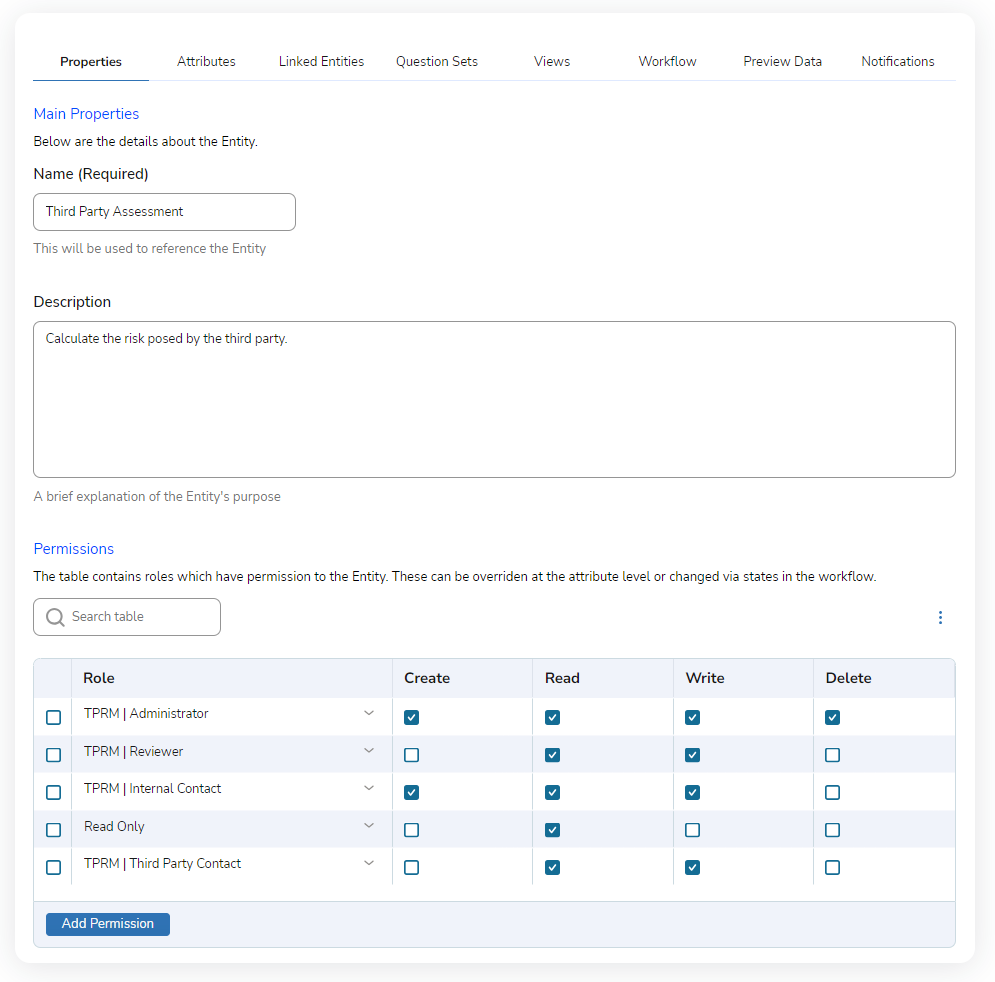This screenshot has width=995, height=982.
Task: Uncheck Delete permission for TPRM Administrator
Action: coord(832,717)
